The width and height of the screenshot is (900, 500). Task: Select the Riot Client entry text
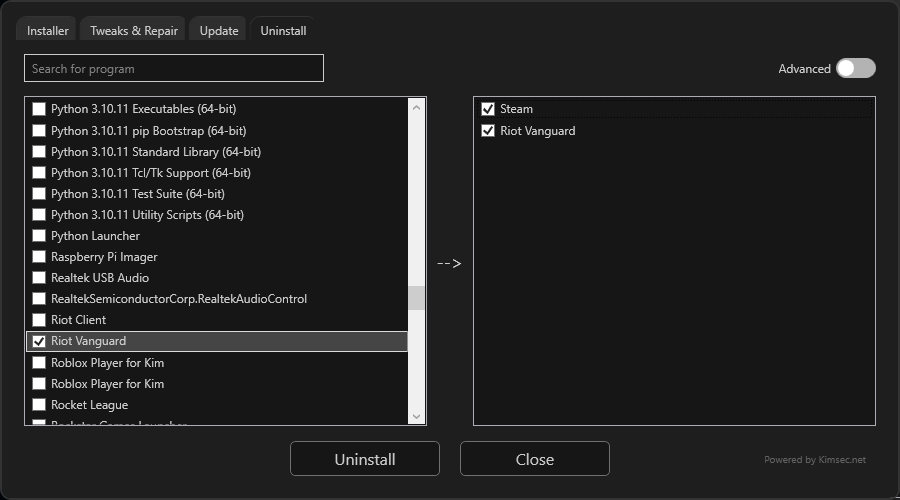[79, 320]
